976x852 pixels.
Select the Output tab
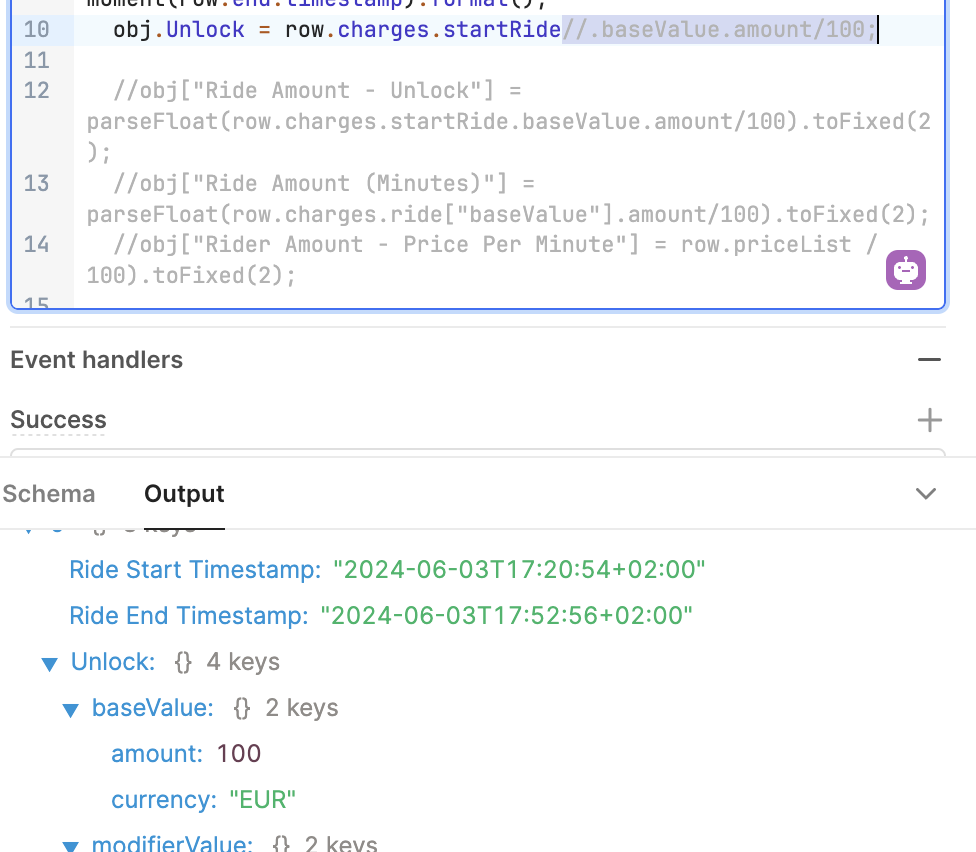point(184,494)
